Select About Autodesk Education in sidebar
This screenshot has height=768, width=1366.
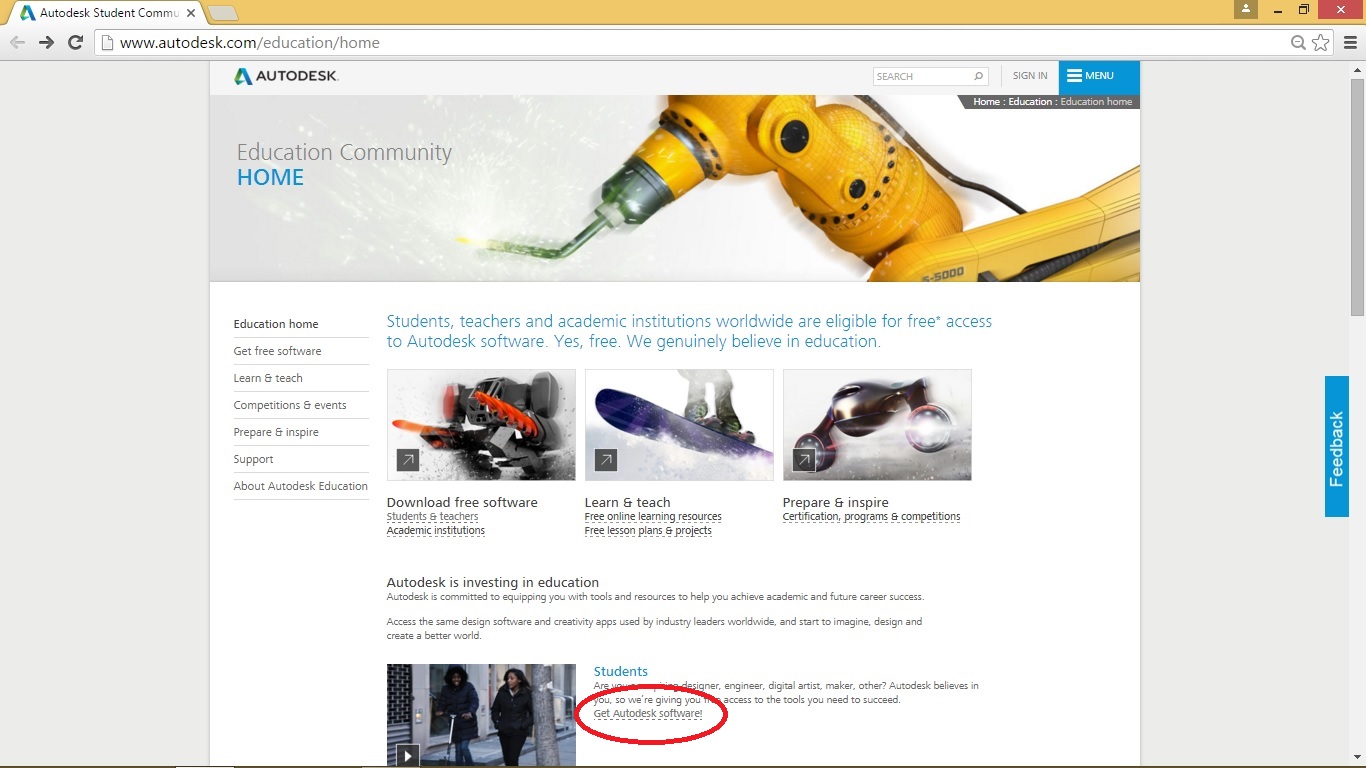[301, 486]
